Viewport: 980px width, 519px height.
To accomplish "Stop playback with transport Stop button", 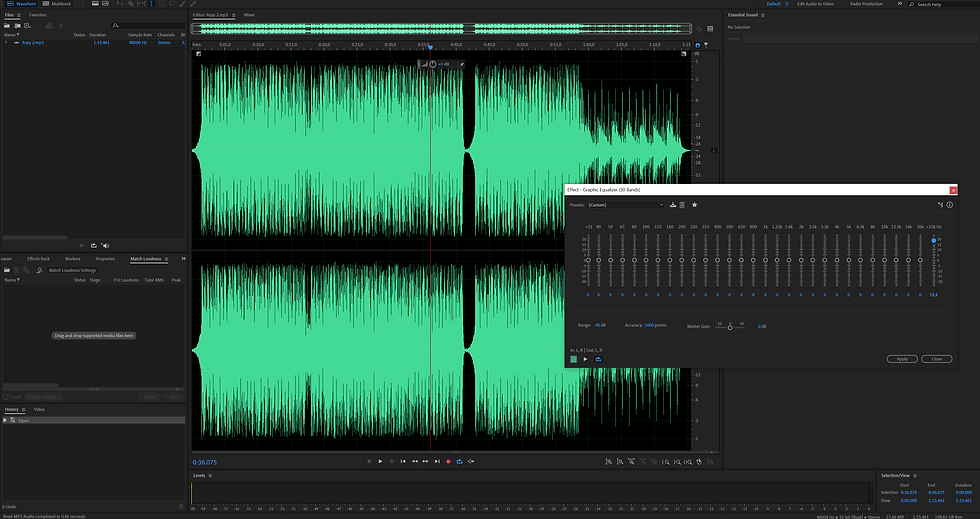I will [x=369, y=461].
